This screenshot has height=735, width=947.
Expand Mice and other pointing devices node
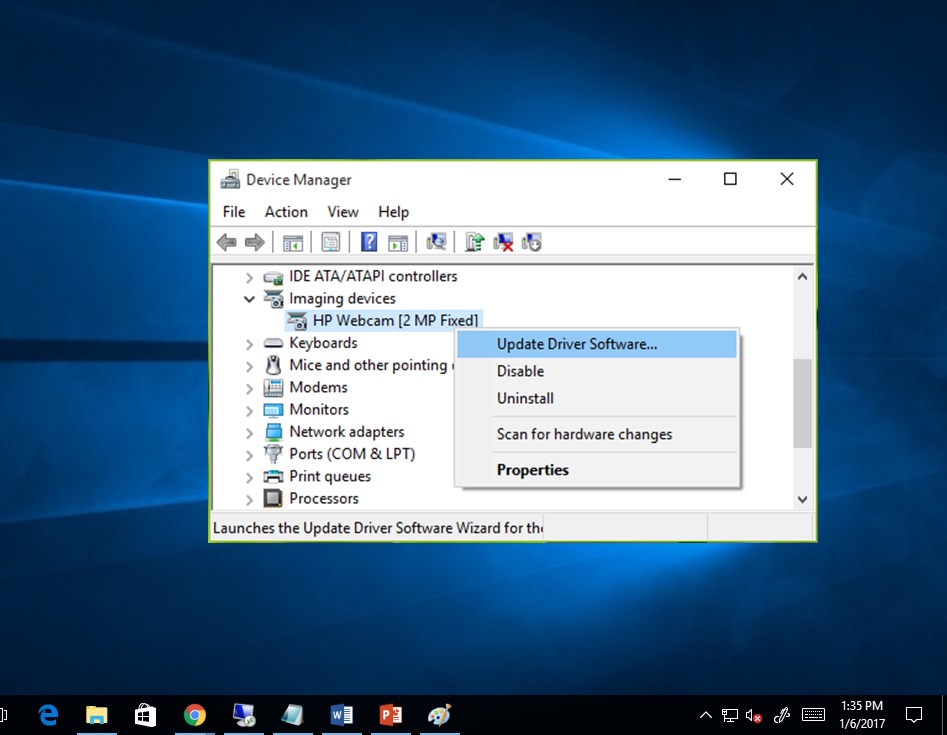tap(249, 367)
